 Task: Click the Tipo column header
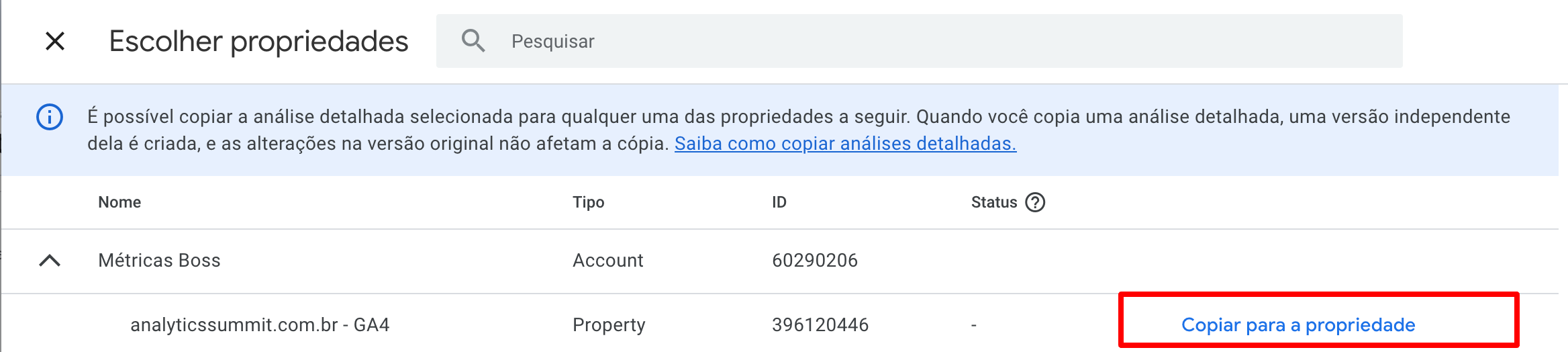588,202
